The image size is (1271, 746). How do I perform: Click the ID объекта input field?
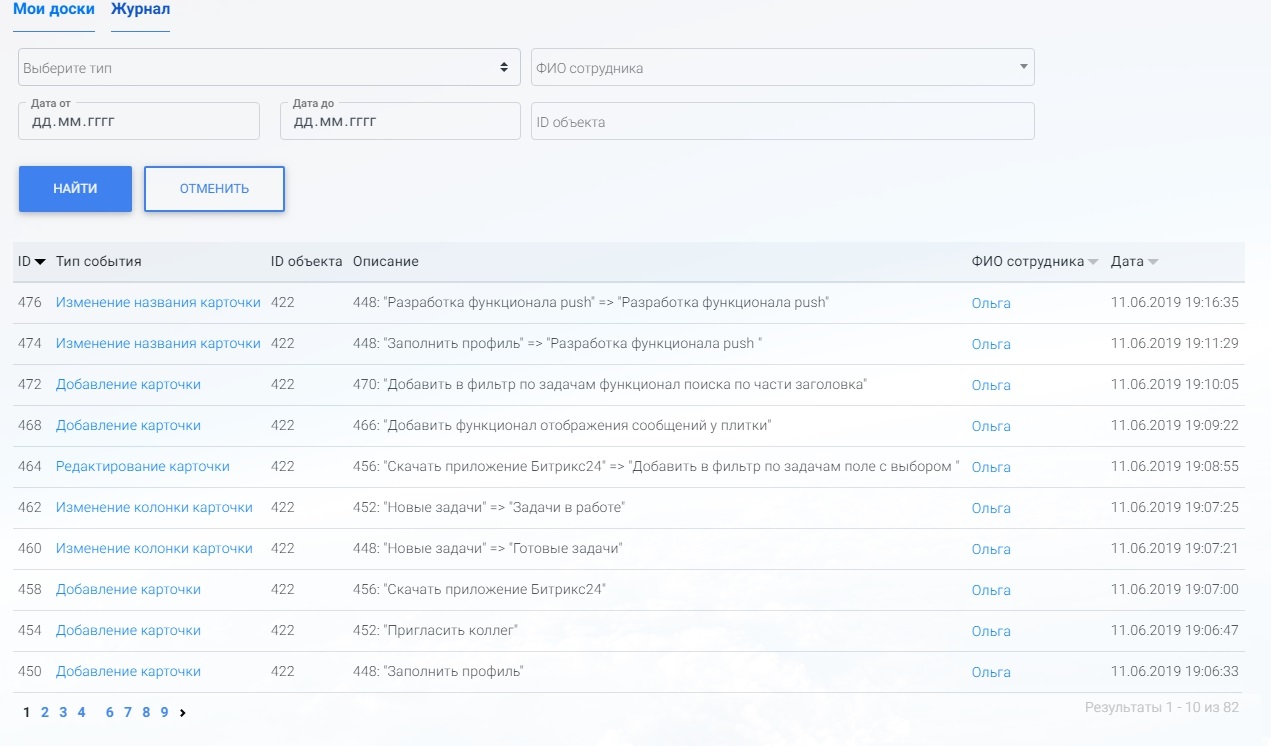782,122
